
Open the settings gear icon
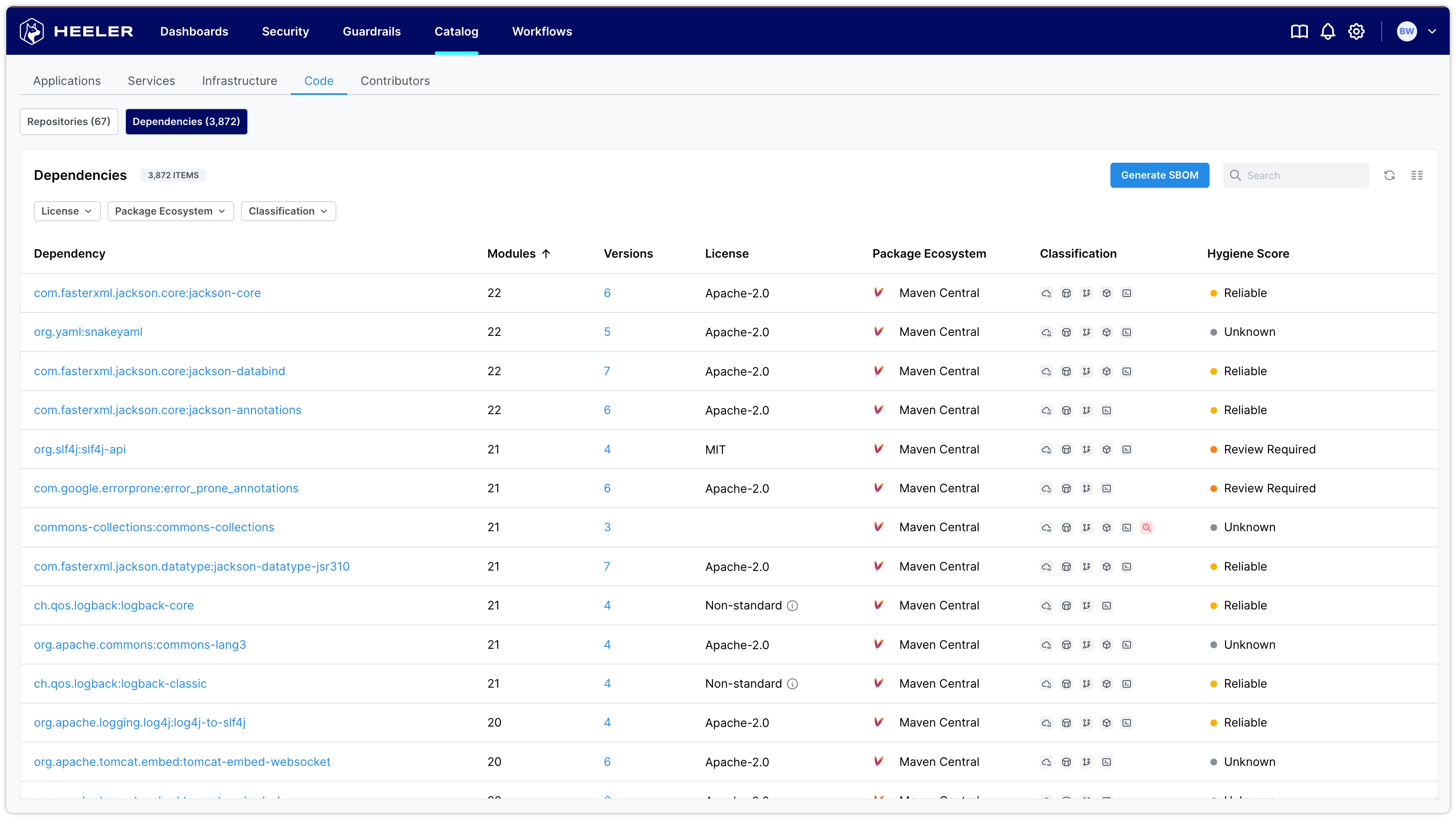[1356, 32]
